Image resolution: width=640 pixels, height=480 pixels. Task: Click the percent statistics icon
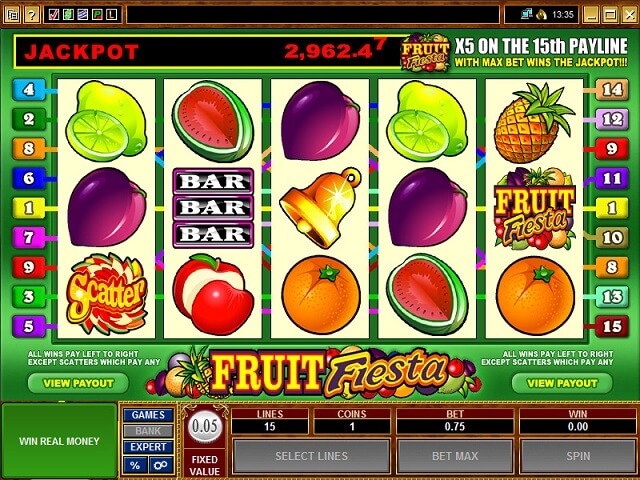pos(135,465)
